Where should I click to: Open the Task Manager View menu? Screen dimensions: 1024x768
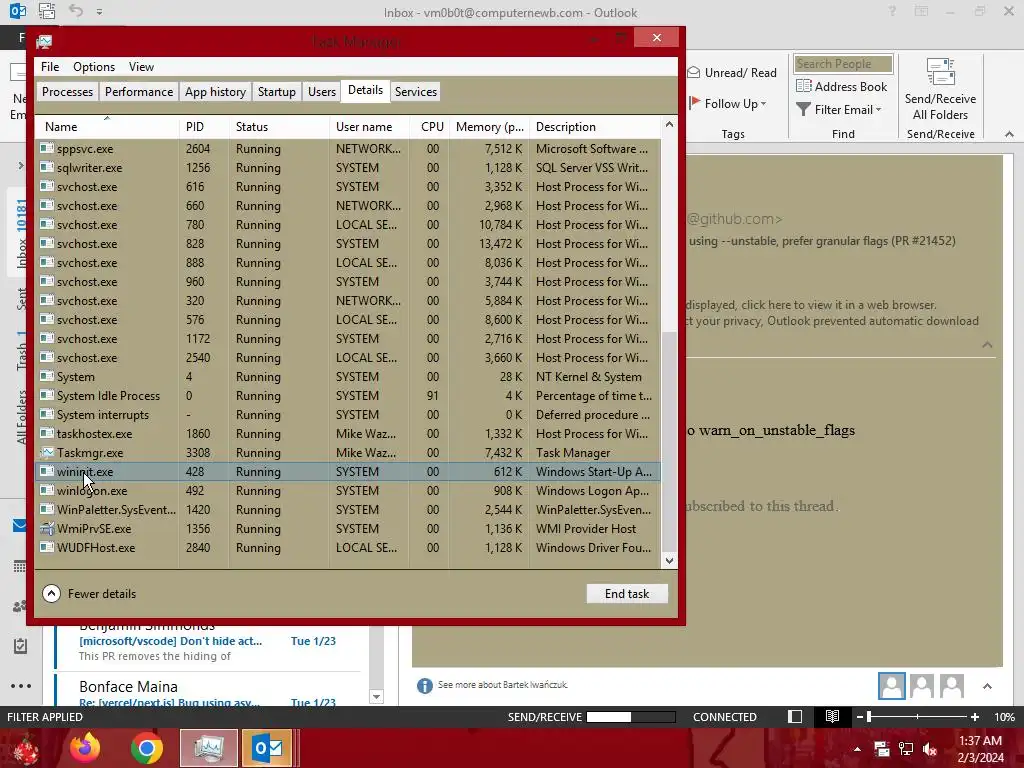point(141,67)
